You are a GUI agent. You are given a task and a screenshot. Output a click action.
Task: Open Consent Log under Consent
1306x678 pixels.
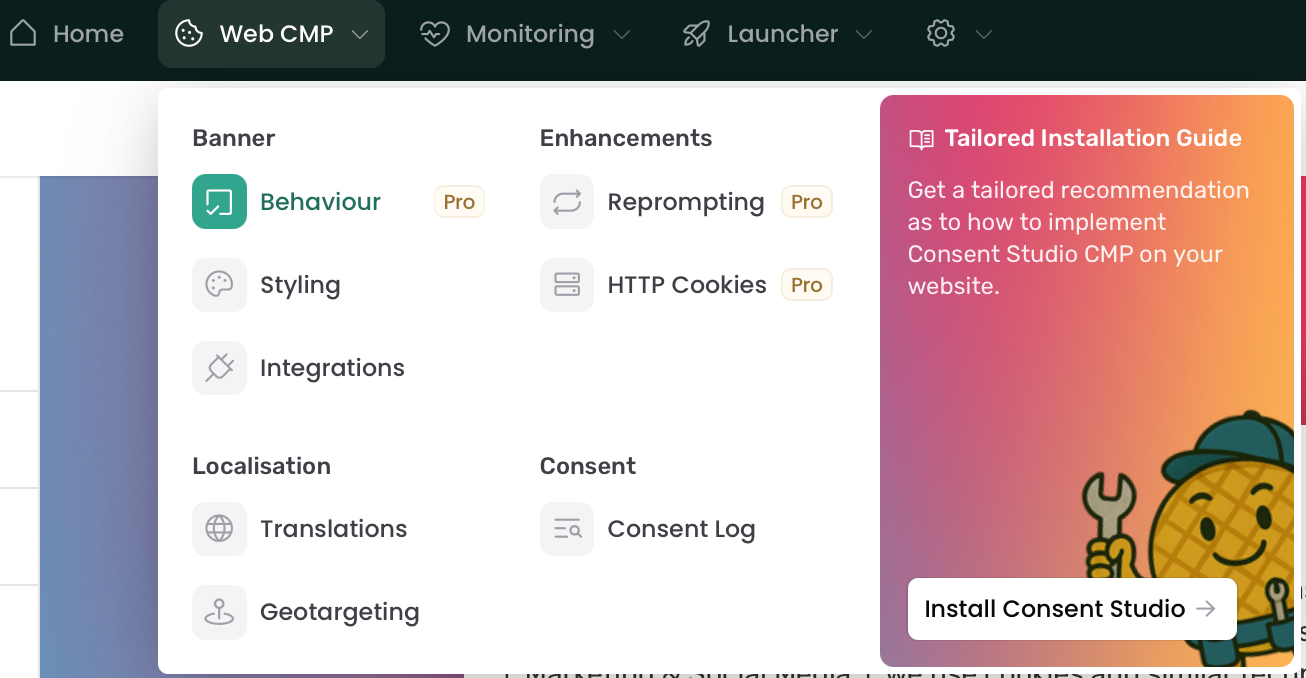tap(681, 530)
